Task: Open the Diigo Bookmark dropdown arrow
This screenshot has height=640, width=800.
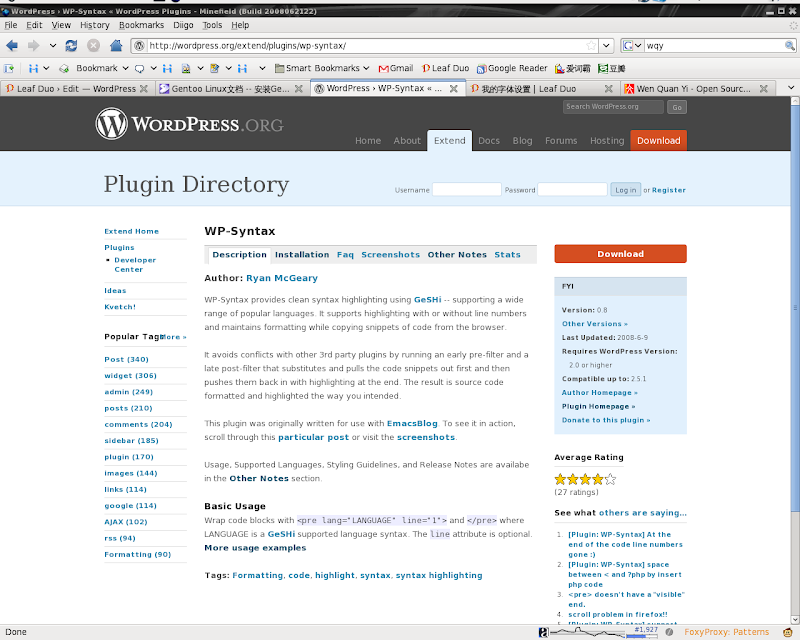Action: pos(126,68)
